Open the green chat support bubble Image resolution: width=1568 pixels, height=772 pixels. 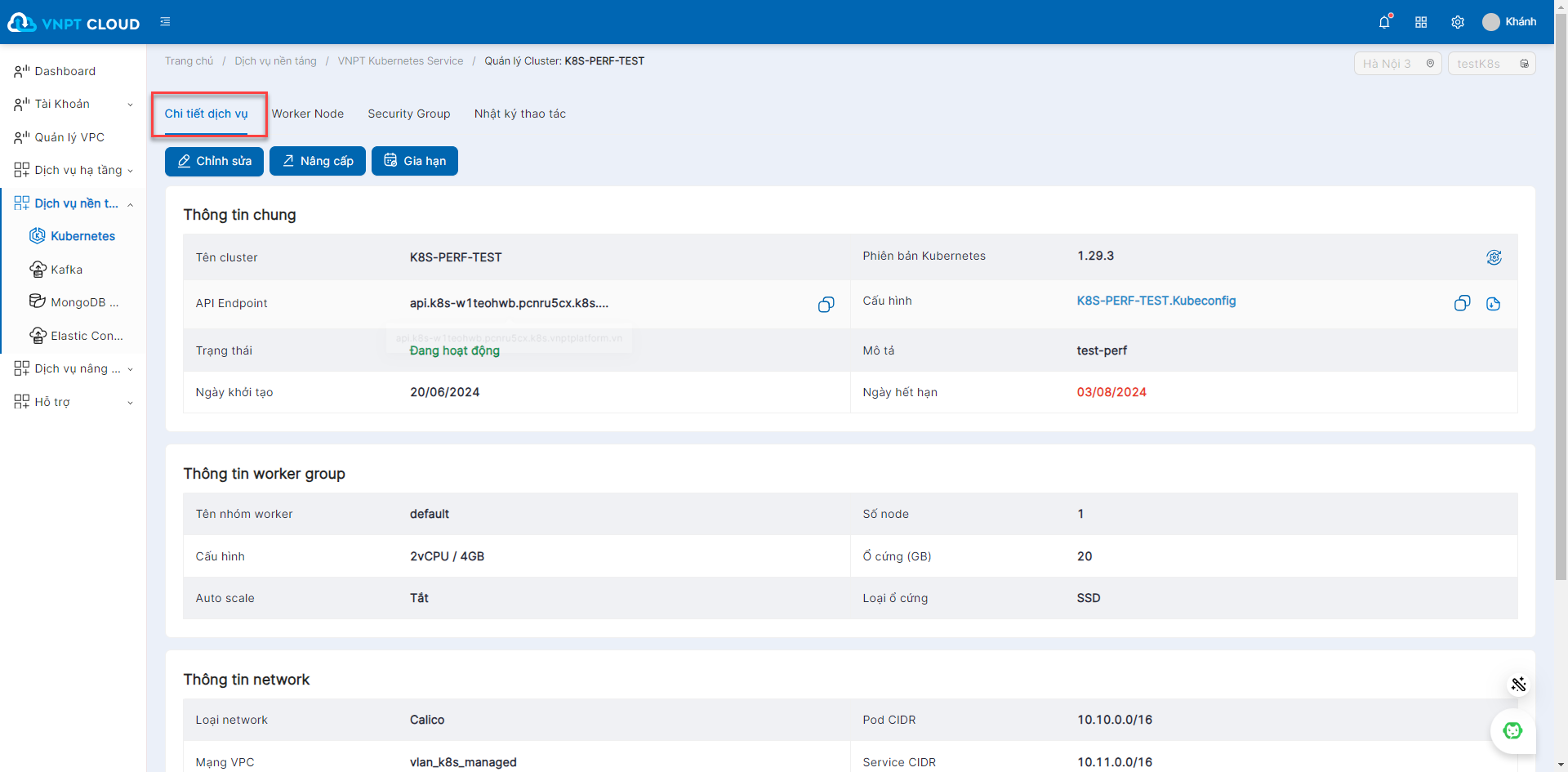pos(1512,730)
